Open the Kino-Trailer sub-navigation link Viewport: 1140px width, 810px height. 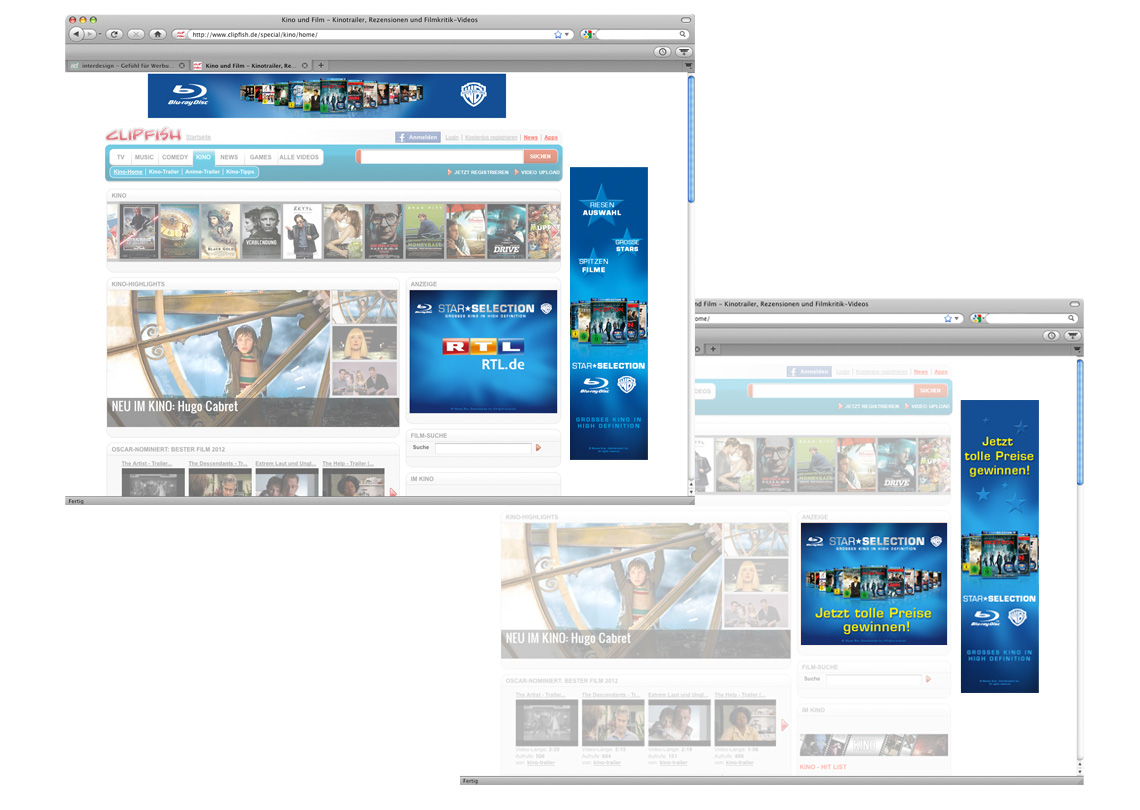[x=164, y=172]
